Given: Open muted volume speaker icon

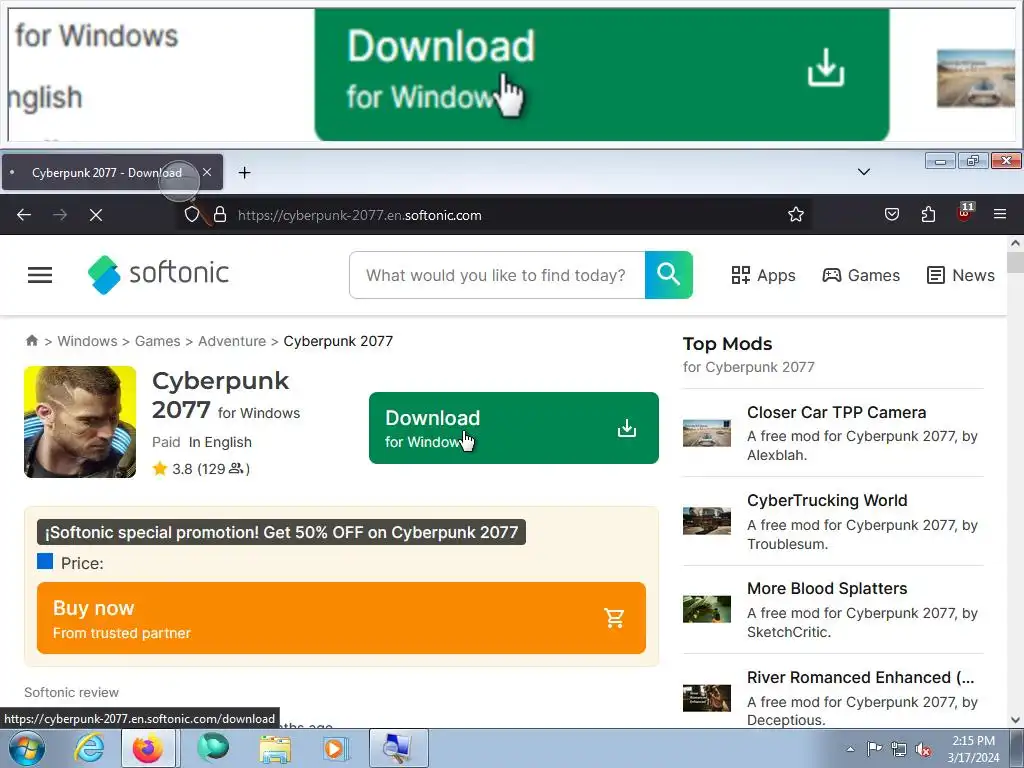Looking at the screenshot, I should click(923, 750).
